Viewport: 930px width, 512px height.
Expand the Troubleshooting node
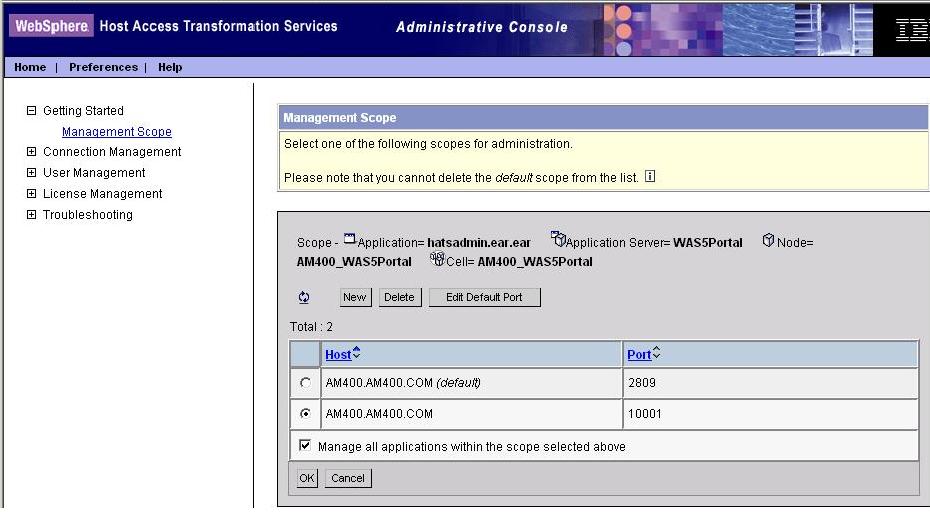click(31, 215)
